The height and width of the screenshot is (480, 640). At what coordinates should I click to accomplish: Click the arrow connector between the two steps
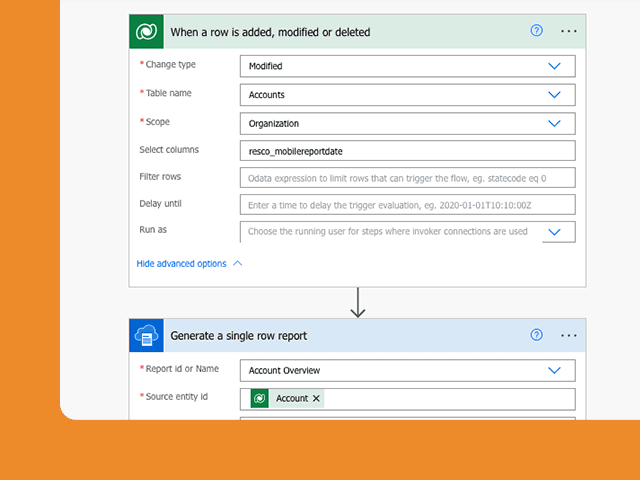[358, 302]
